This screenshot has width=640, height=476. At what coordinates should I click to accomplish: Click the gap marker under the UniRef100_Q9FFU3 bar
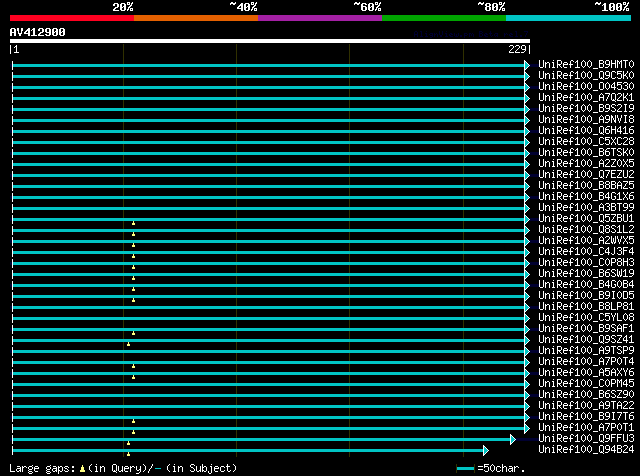[129, 443]
